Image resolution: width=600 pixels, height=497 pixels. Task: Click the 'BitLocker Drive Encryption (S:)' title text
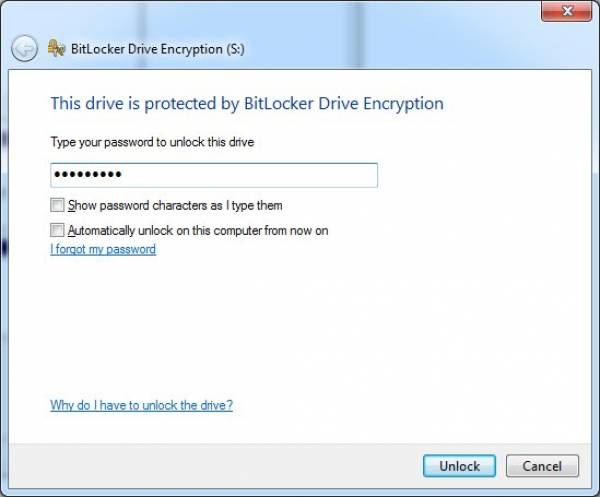tap(158, 49)
